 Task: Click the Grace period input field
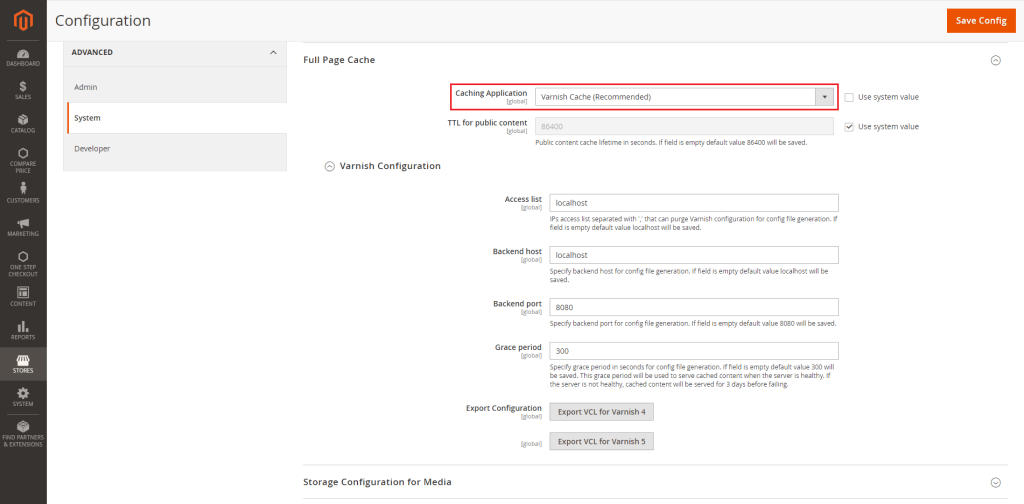click(x=694, y=351)
